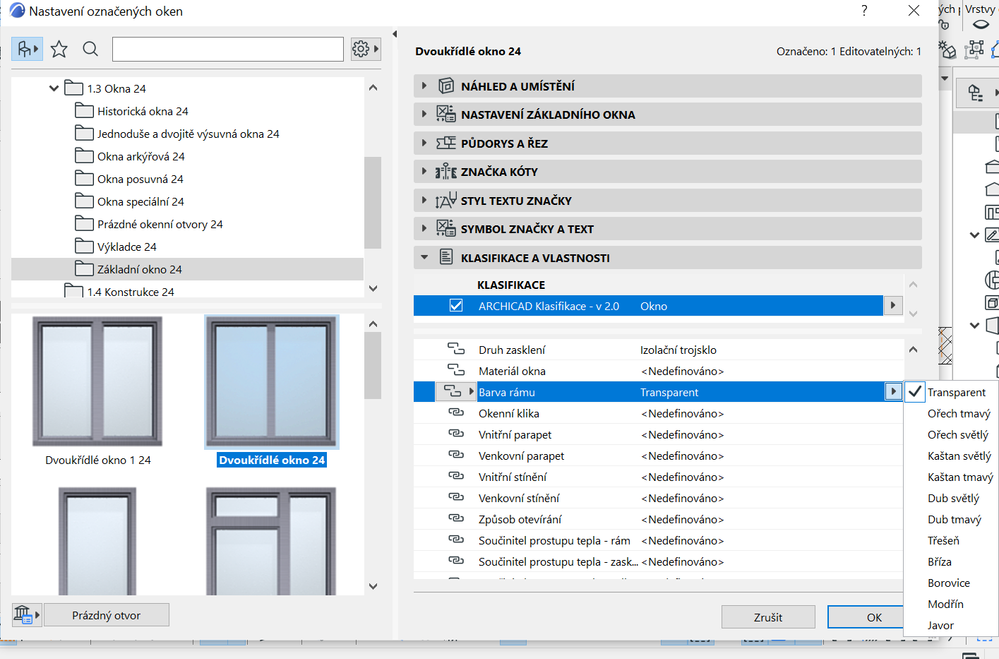Click the favorites star icon

click(x=58, y=47)
